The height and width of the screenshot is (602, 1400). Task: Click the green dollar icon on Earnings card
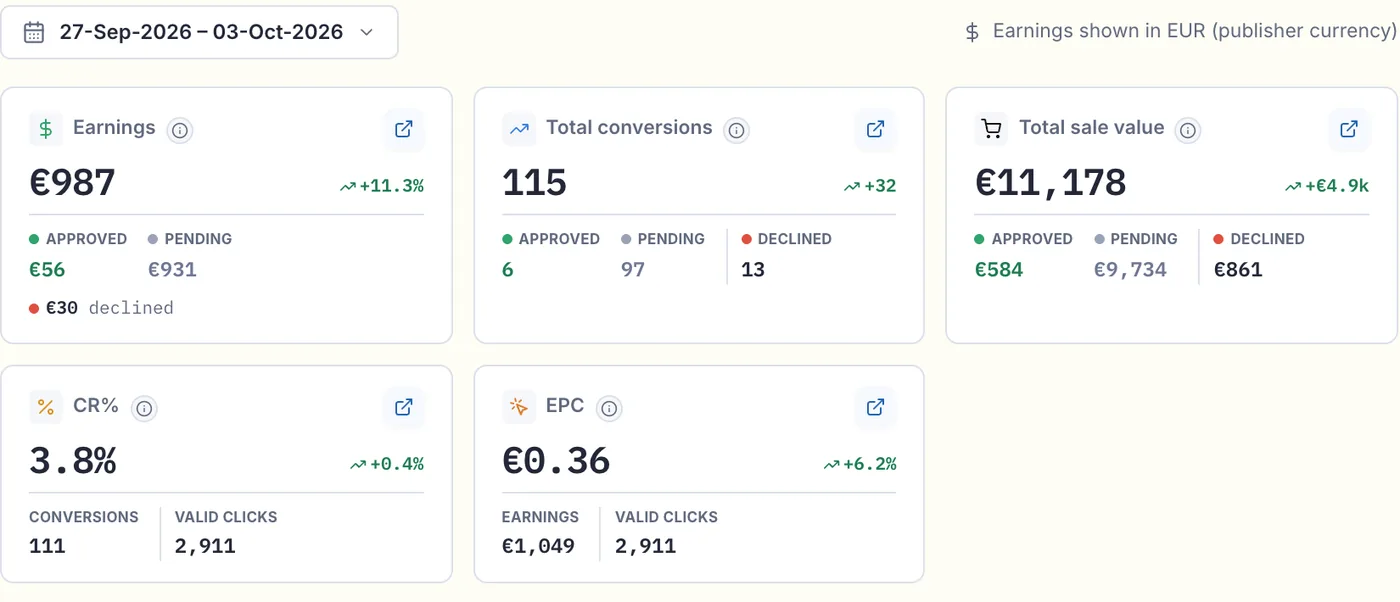coord(45,129)
